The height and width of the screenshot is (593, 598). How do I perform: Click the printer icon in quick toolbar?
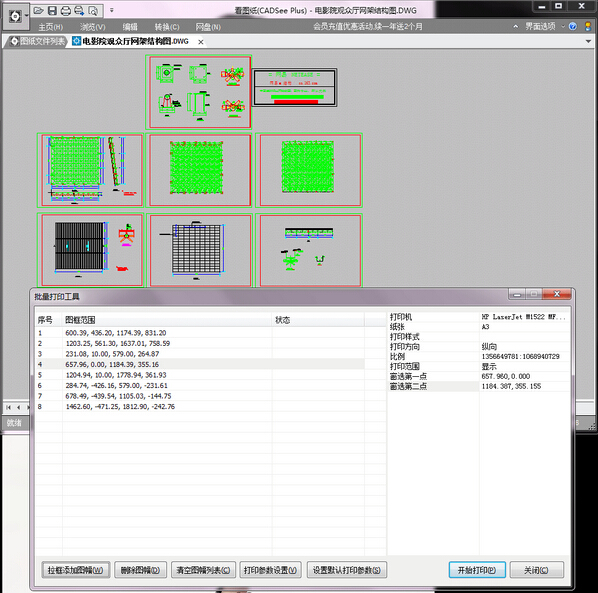click(x=66, y=11)
